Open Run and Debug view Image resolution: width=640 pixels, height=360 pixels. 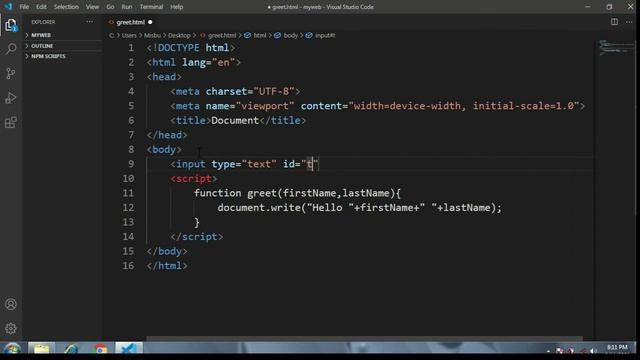coord(11,98)
